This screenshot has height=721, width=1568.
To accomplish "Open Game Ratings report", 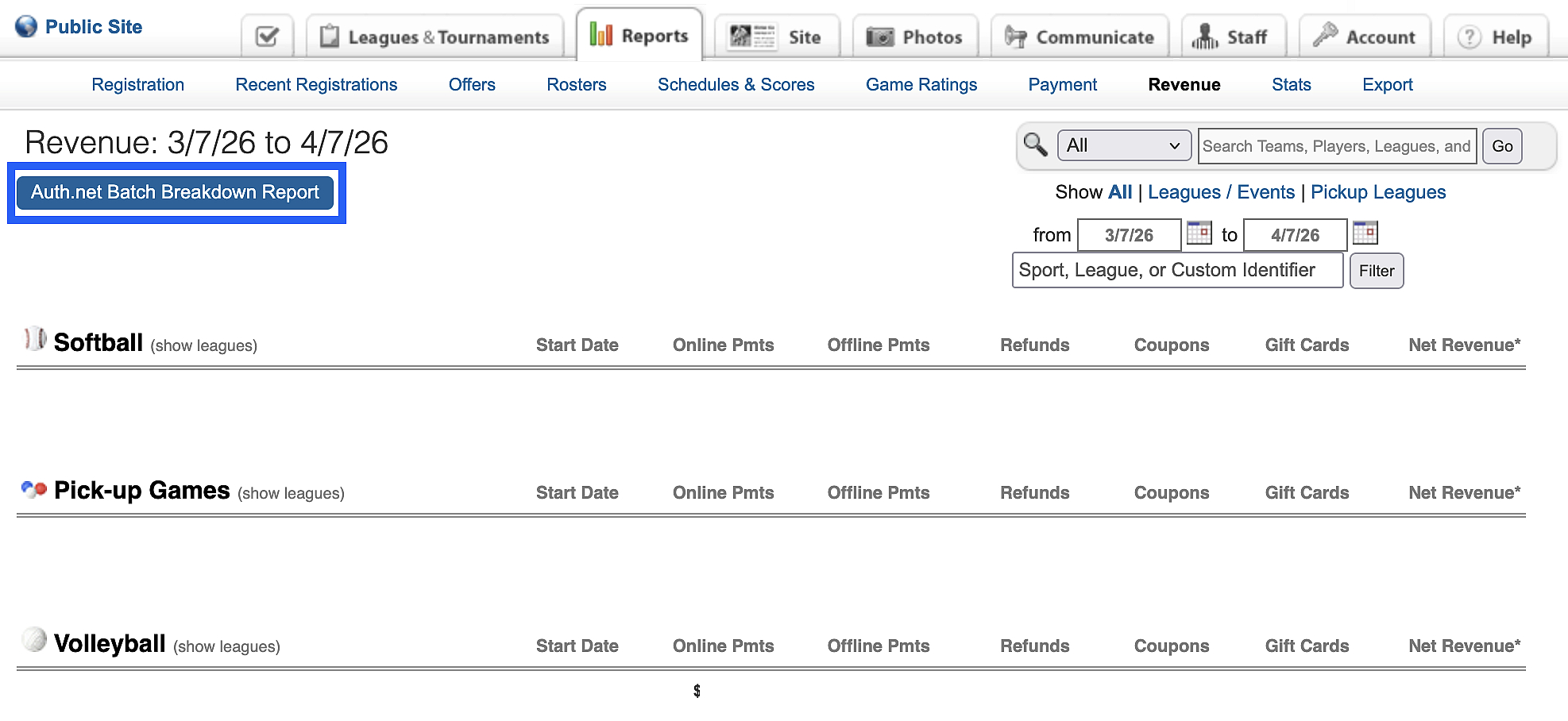I will [921, 85].
